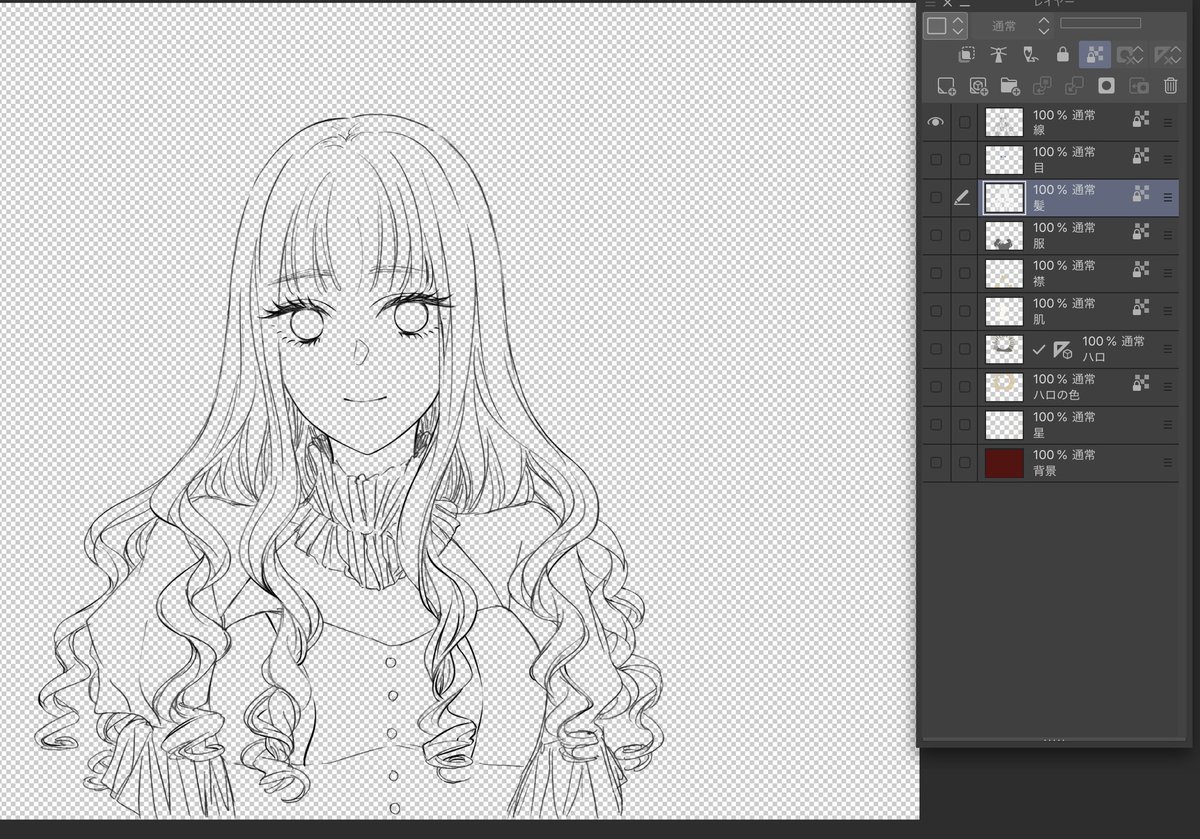The width and height of the screenshot is (1200, 839).
Task: Click the lock layer padlock icon
Action: (x=1062, y=54)
